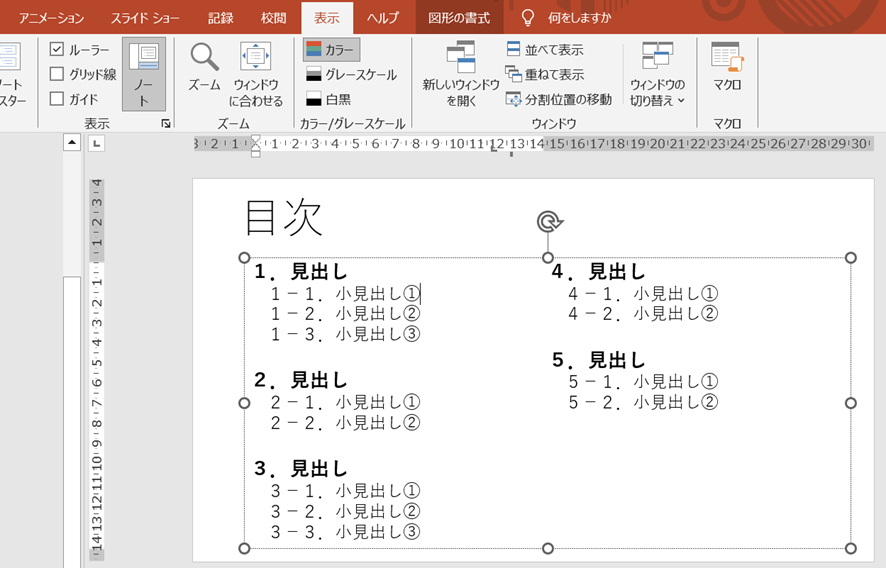Click Fit to Window (ウィンドウに合わせる) icon
Image resolution: width=886 pixels, height=568 pixels.
[x=256, y=59]
